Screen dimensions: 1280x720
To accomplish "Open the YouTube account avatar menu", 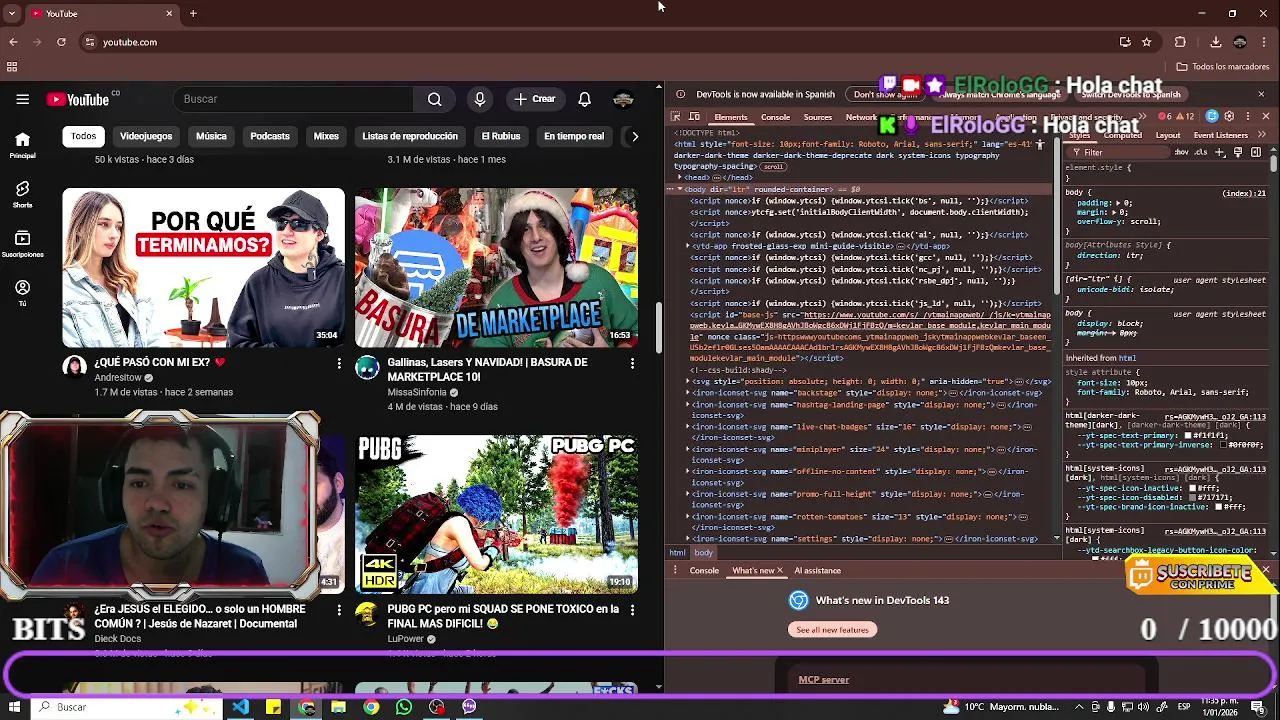I will (623, 99).
